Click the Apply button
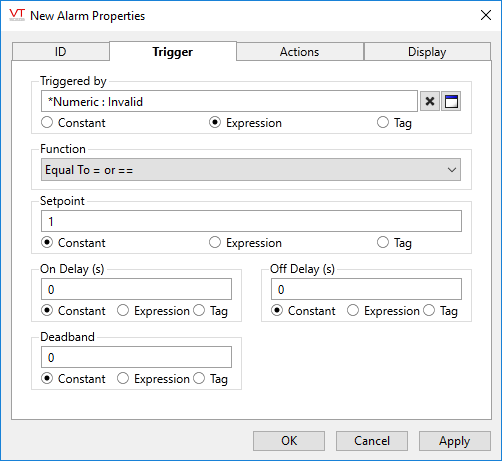Image resolution: width=502 pixels, height=461 pixels. click(x=455, y=441)
